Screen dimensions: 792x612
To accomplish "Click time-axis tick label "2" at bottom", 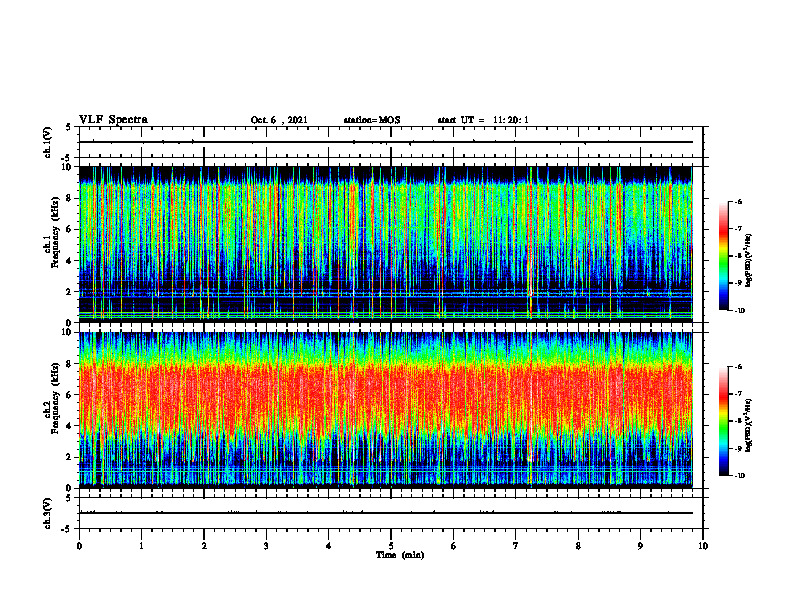I will (x=204, y=546).
